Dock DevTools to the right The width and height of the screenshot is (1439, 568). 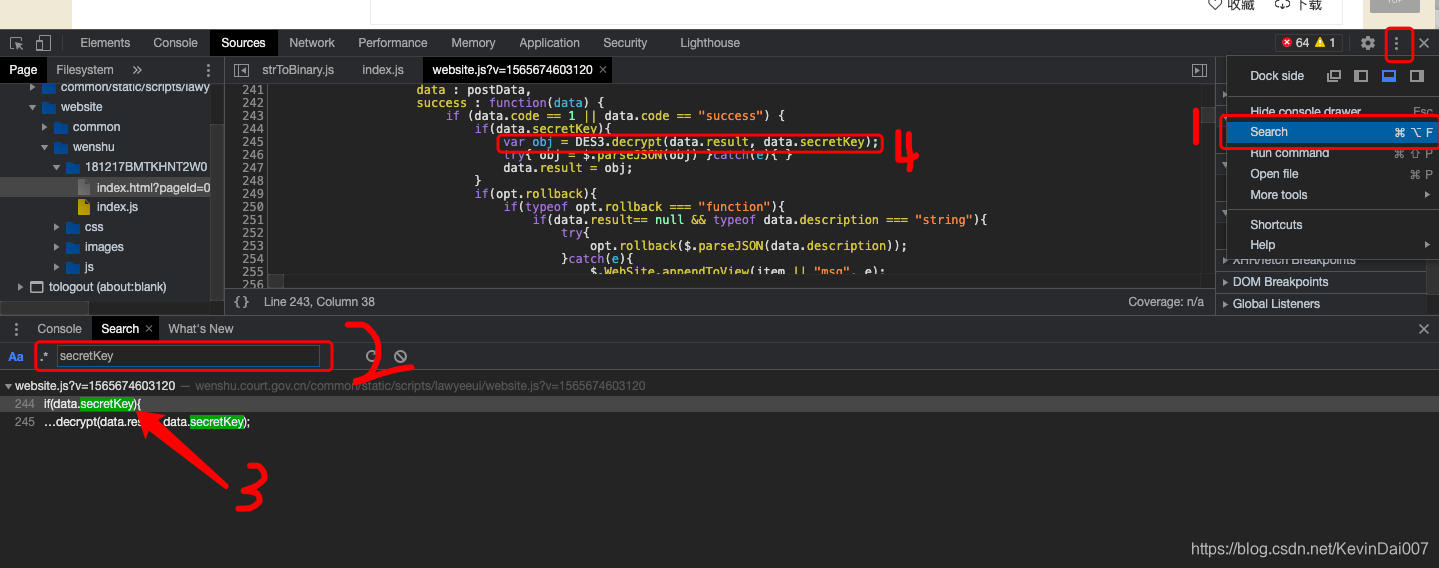point(1417,76)
